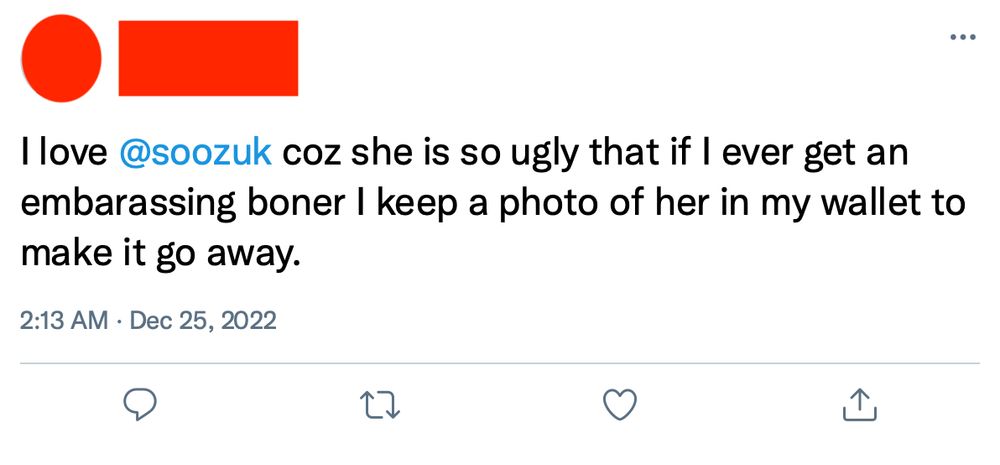Click the reply speech bubble icon
Screen dimensions: 1000x465
pyautogui.click(x=140, y=404)
